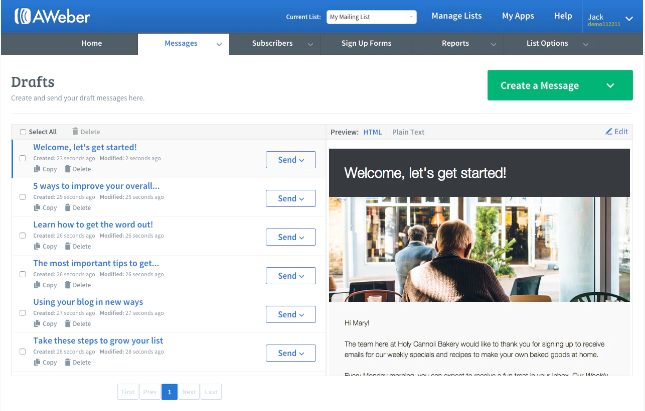The image size is (645, 411).
Task: Open Send dropdown for The most important tips
Action: pyautogui.click(x=291, y=276)
